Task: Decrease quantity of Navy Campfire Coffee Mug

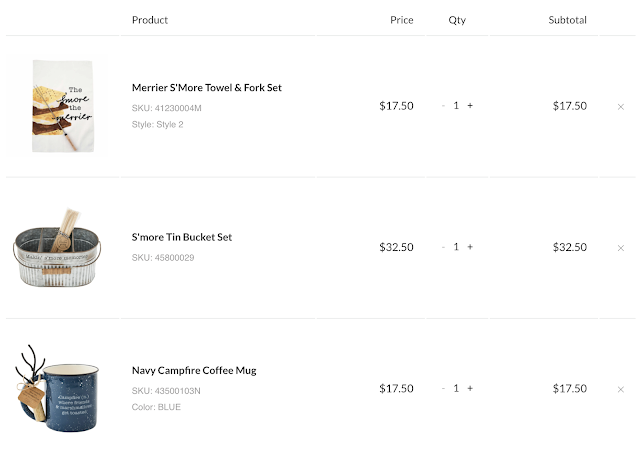Action: 444,388
